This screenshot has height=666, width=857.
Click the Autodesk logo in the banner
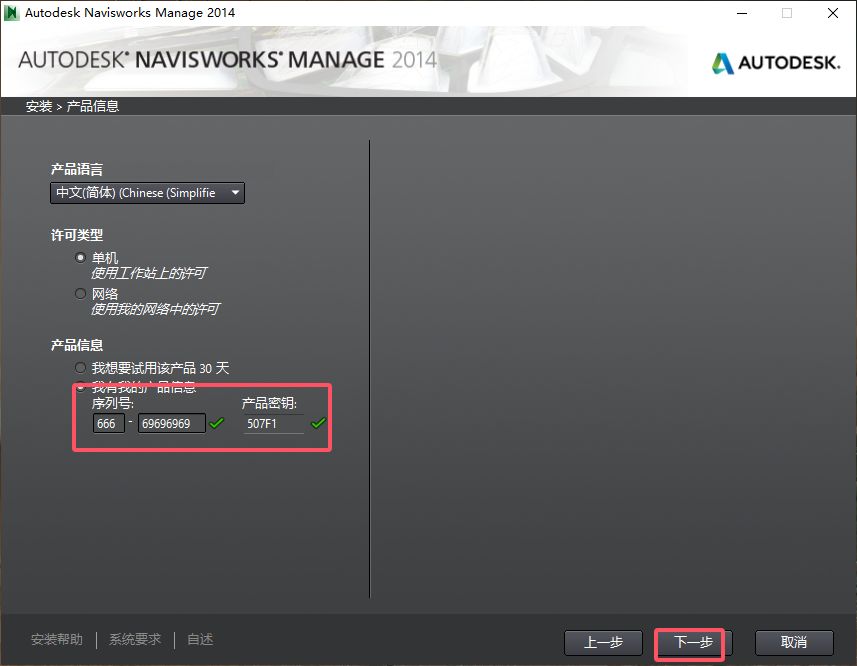[x=776, y=63]
